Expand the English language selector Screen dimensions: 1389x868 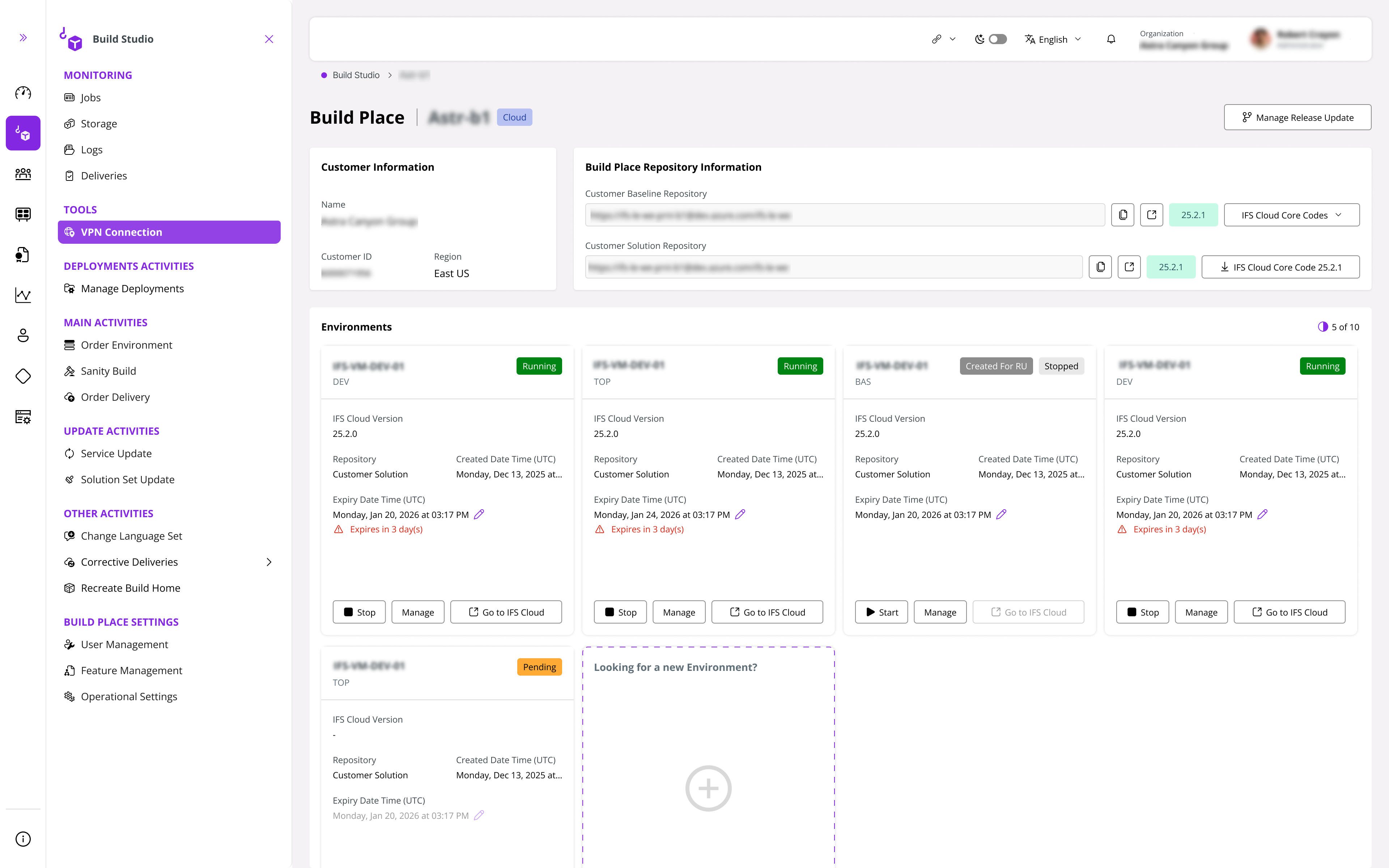[1053, 38]
